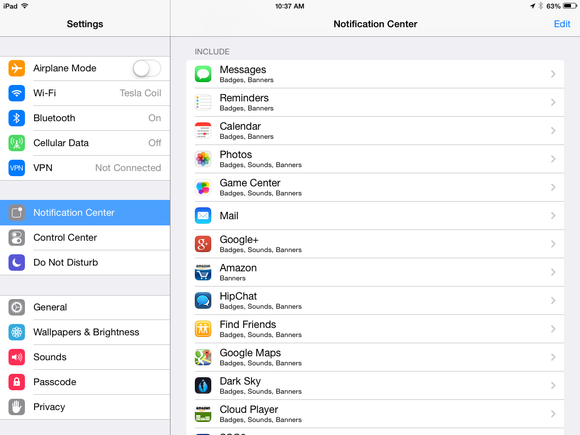Open Mail row disclosure chevron

[553, 216]
